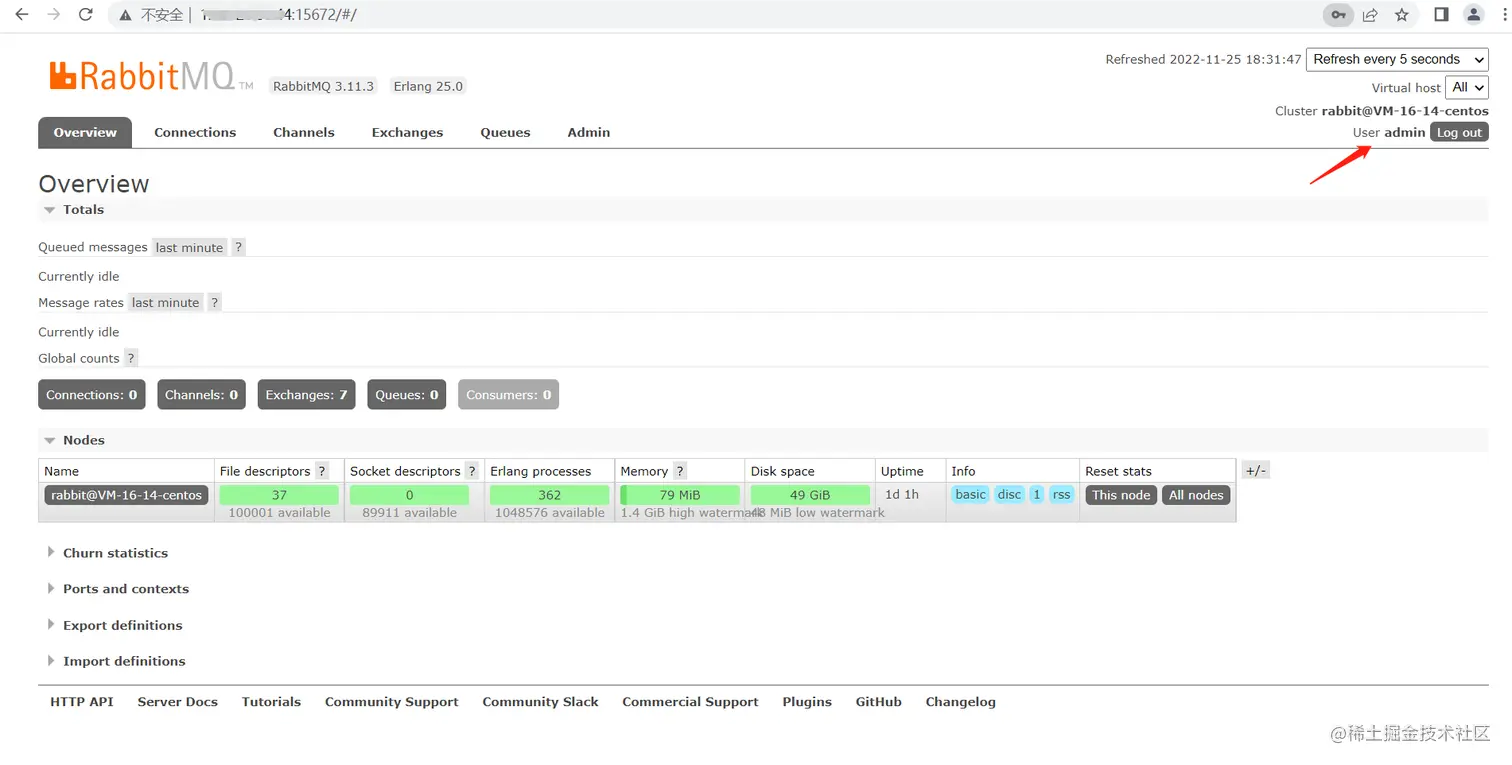This screenshot has width=1512, height=765.
Task: Open the Connections tab
Action: 195,132
